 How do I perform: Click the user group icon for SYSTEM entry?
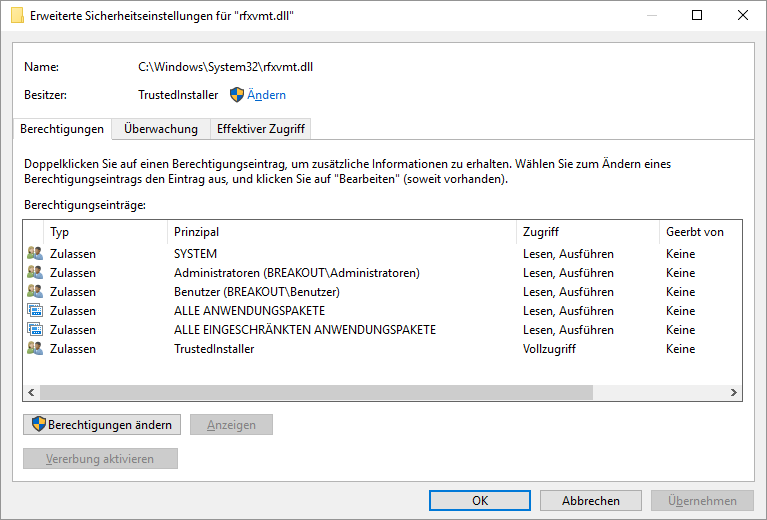point(35,253)
